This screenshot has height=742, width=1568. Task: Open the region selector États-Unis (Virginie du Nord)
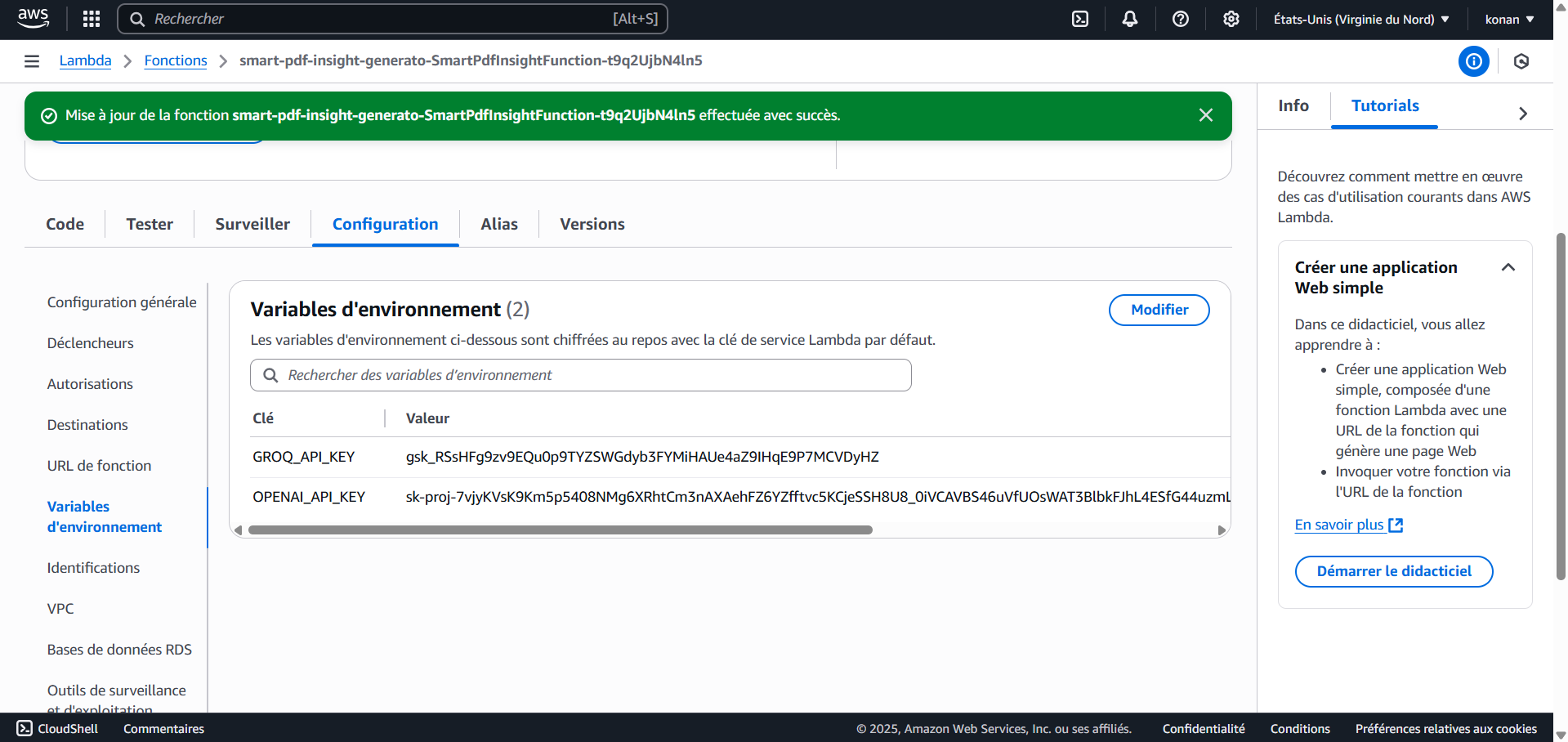coord(1361,19)
